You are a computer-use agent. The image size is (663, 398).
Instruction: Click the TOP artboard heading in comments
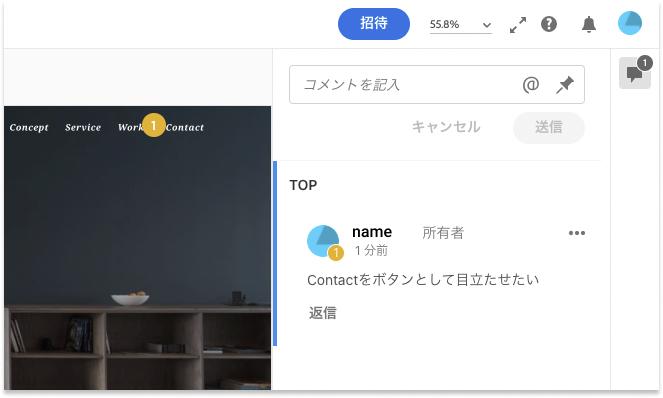pyautogui.click(x=303, y=185)
